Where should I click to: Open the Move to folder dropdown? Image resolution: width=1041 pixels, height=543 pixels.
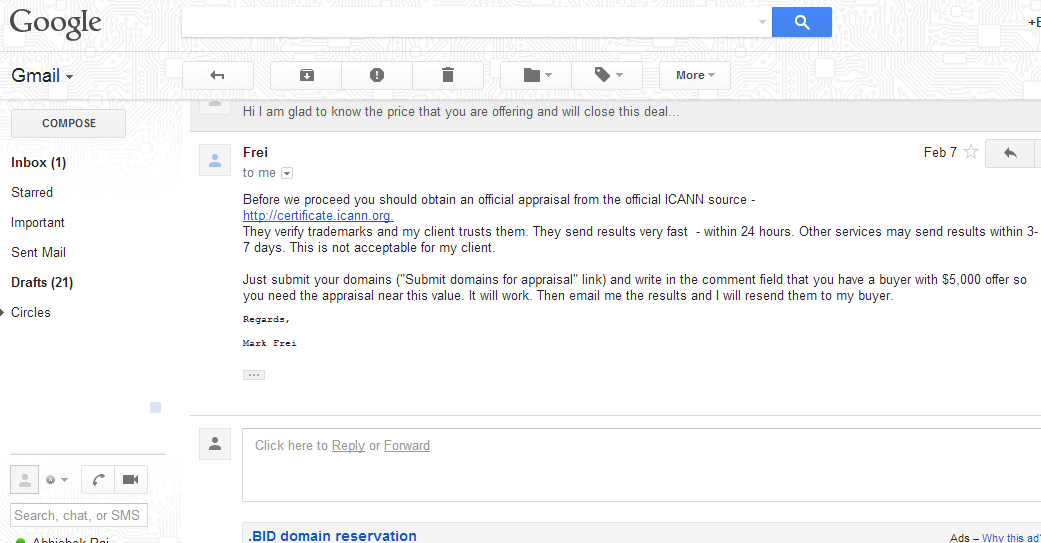[536, 75]
